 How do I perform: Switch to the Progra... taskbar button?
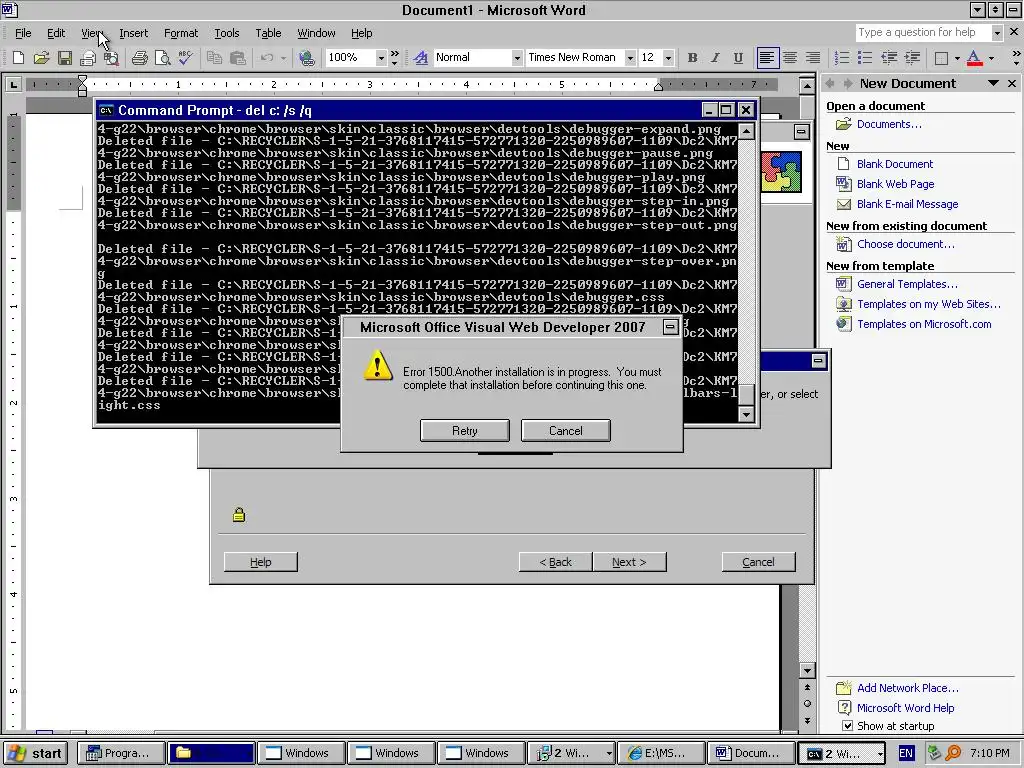tap(122, 753)
